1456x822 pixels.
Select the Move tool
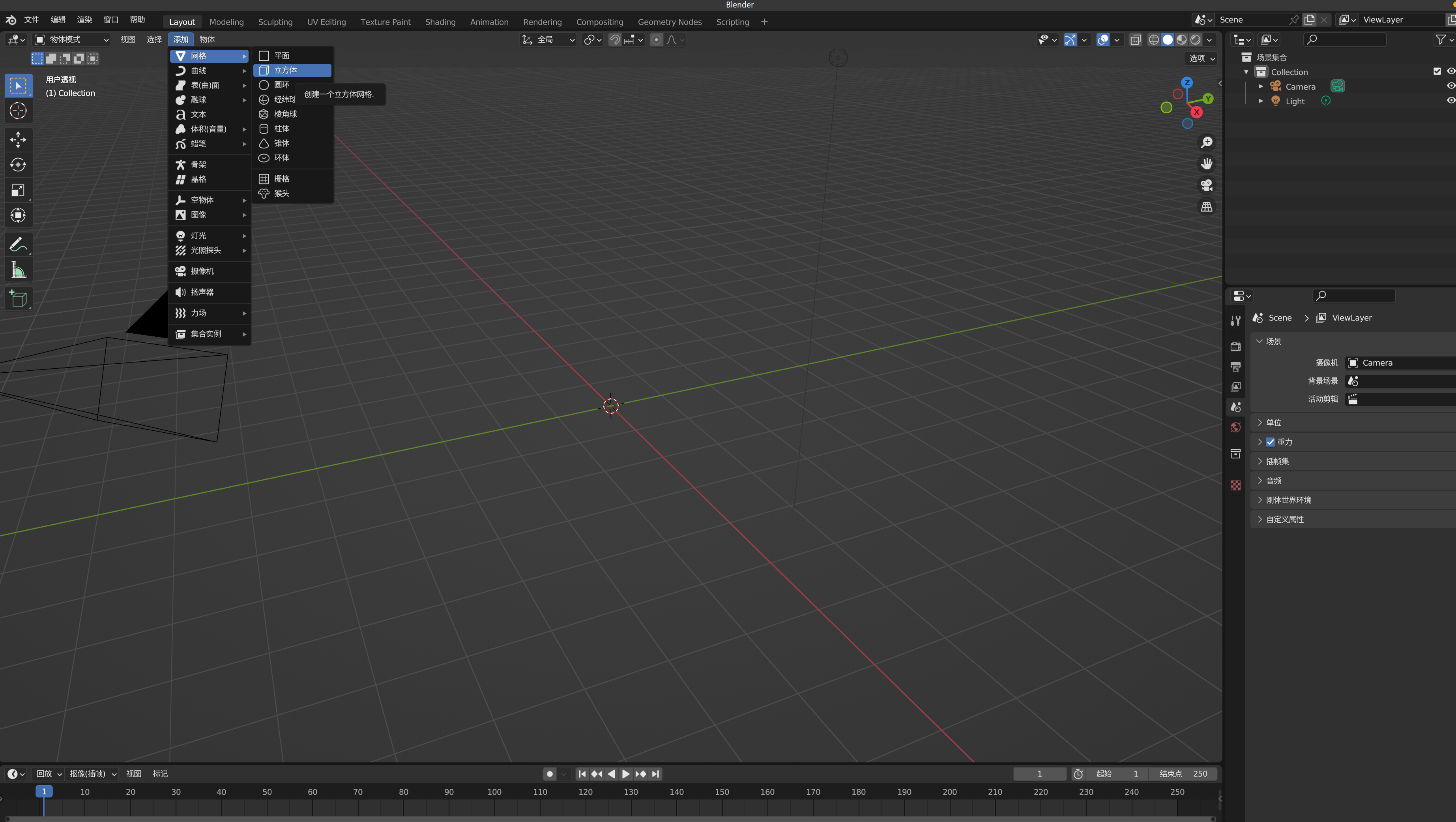[18, 139]
